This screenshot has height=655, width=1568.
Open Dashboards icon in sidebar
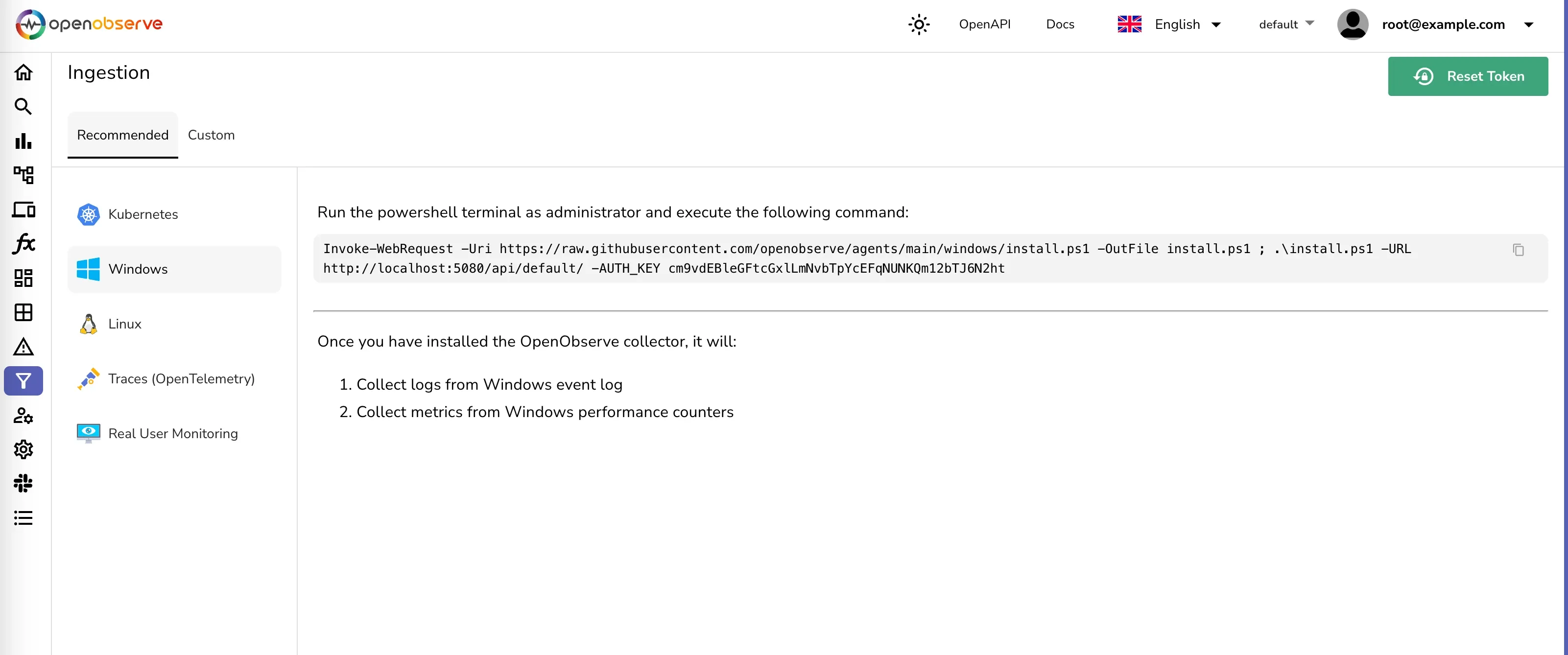click(x=23, y=278)
